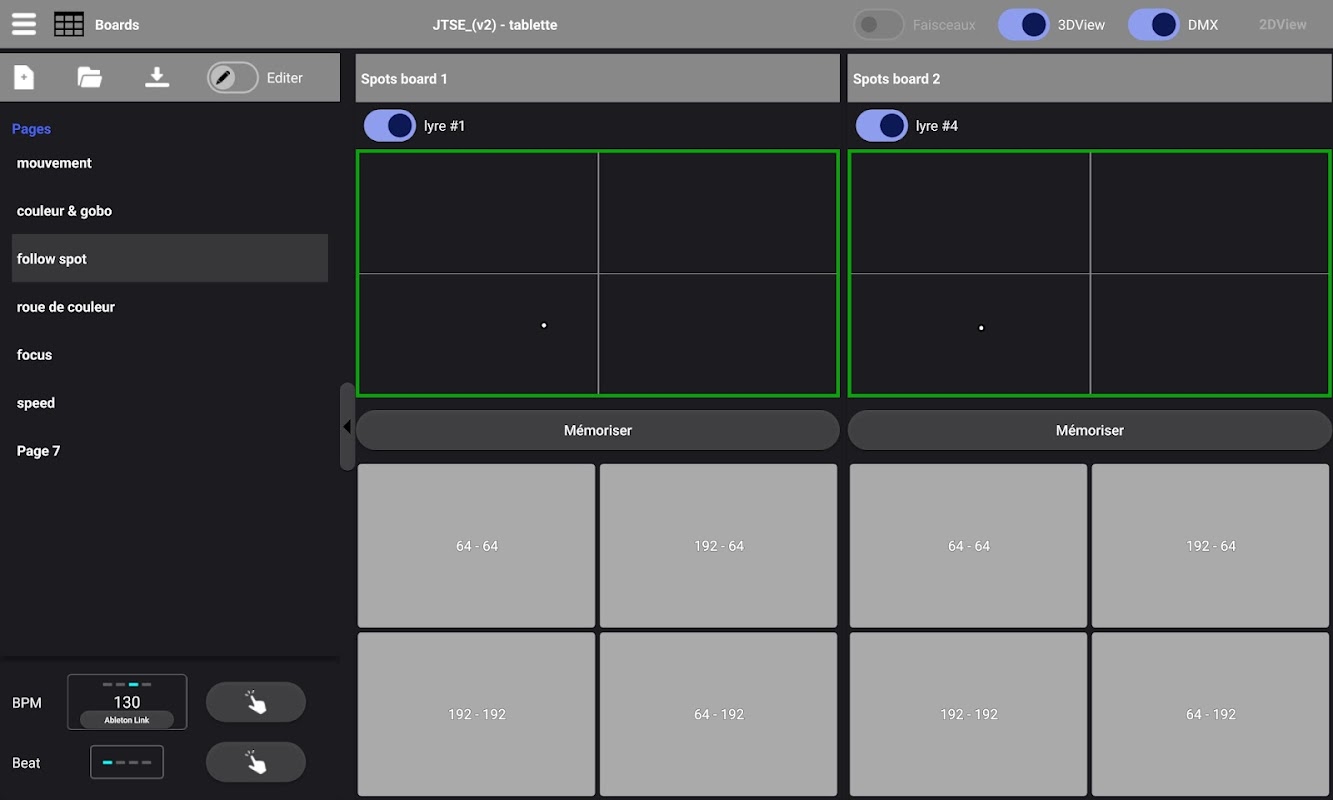Toggle the lyre #1 switch
Image resolution: width=1333 pixels, height=800 pixels.
(x=390, y=126)
